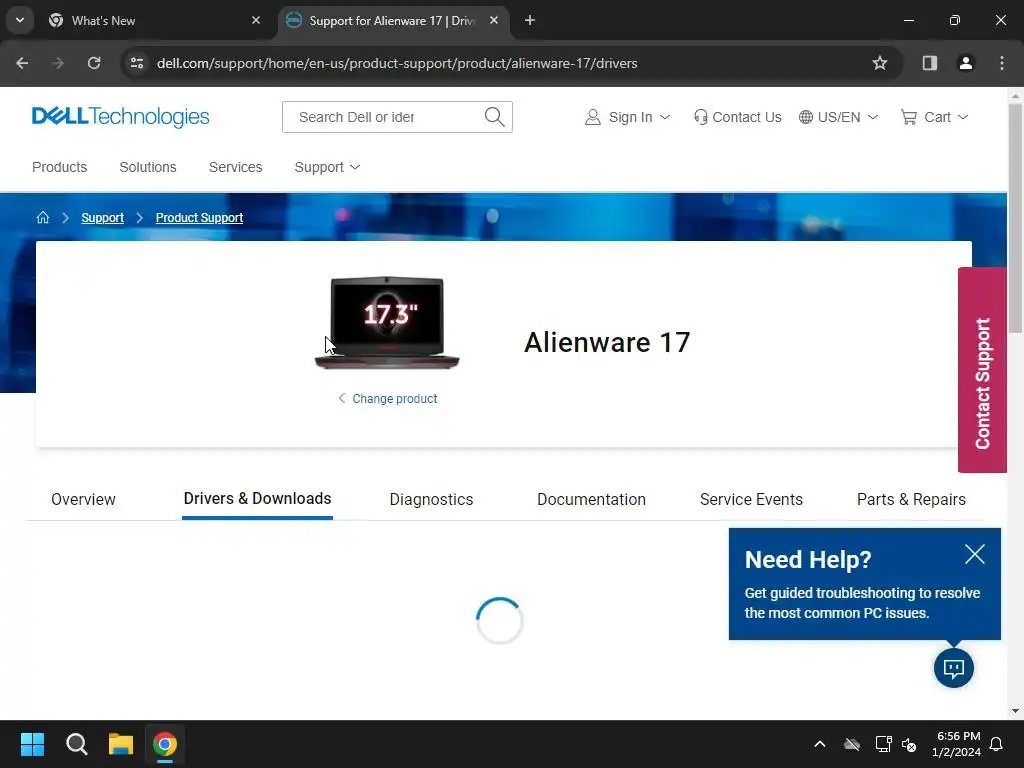1024x768 pixels.
Task: Open the Documentation tab
Action: (591, 500)
